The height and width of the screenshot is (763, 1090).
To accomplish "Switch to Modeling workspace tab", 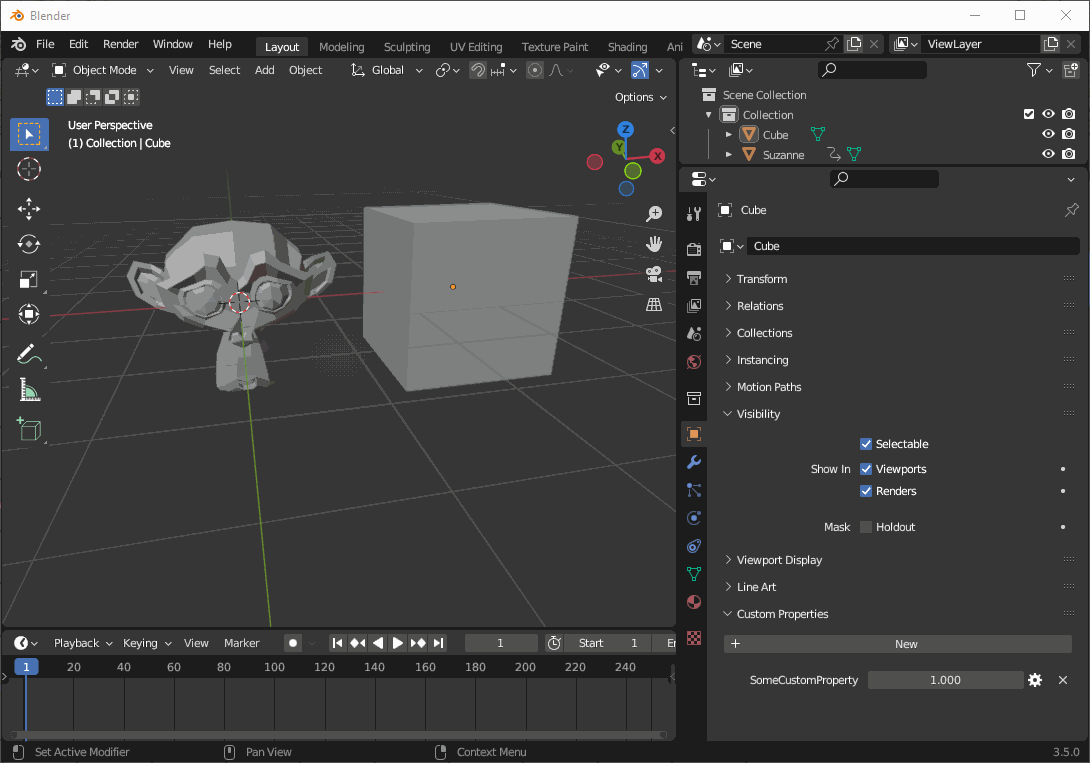I will (341, 47).
